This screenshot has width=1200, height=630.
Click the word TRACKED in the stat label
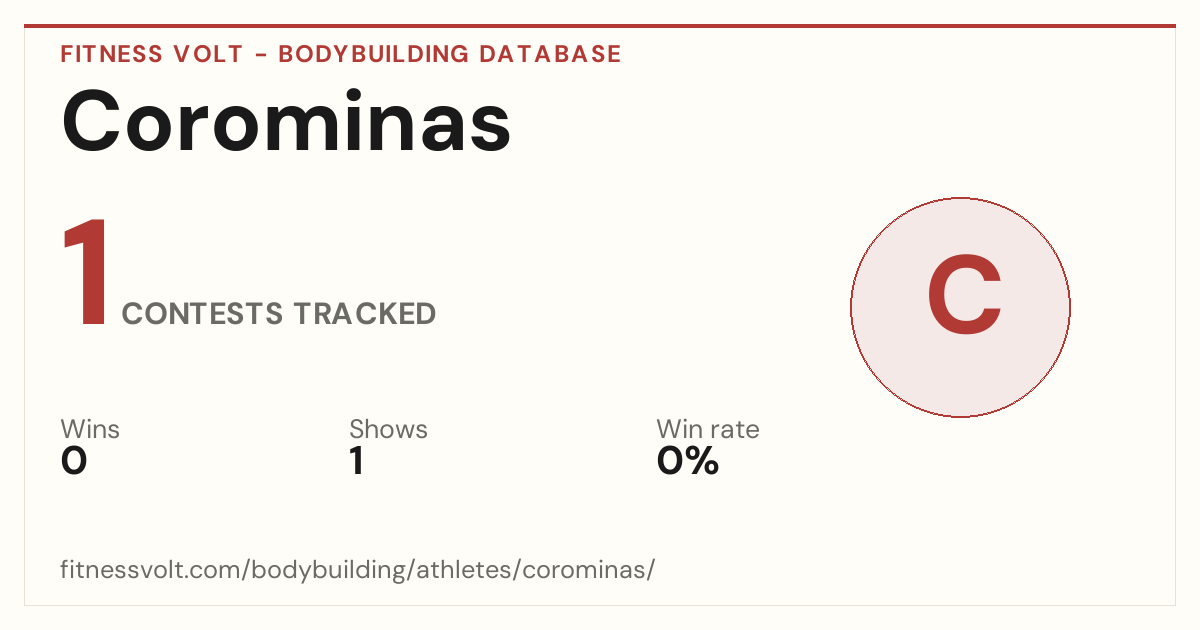coord(365,314)
